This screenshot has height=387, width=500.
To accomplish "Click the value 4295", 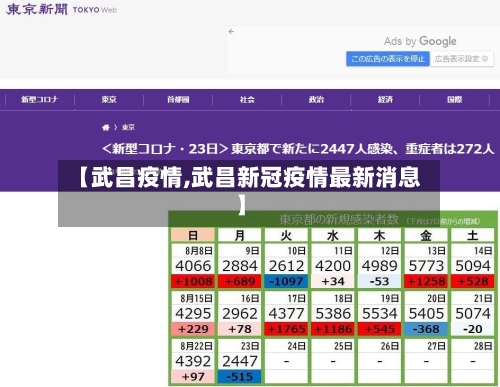I will click(x=193, y=314).
